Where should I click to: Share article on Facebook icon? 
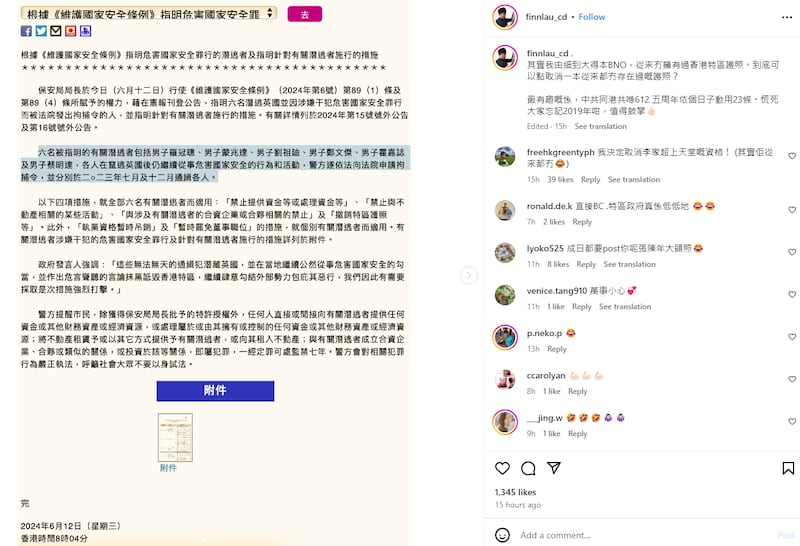26,31
